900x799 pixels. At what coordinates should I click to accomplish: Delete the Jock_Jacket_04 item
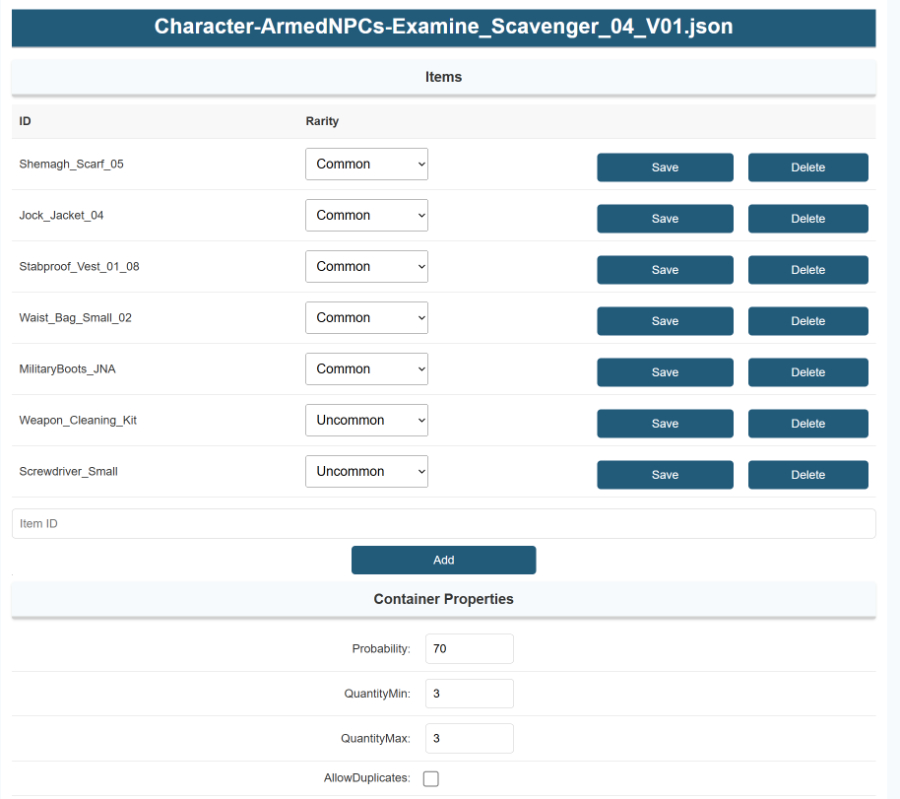807,219
